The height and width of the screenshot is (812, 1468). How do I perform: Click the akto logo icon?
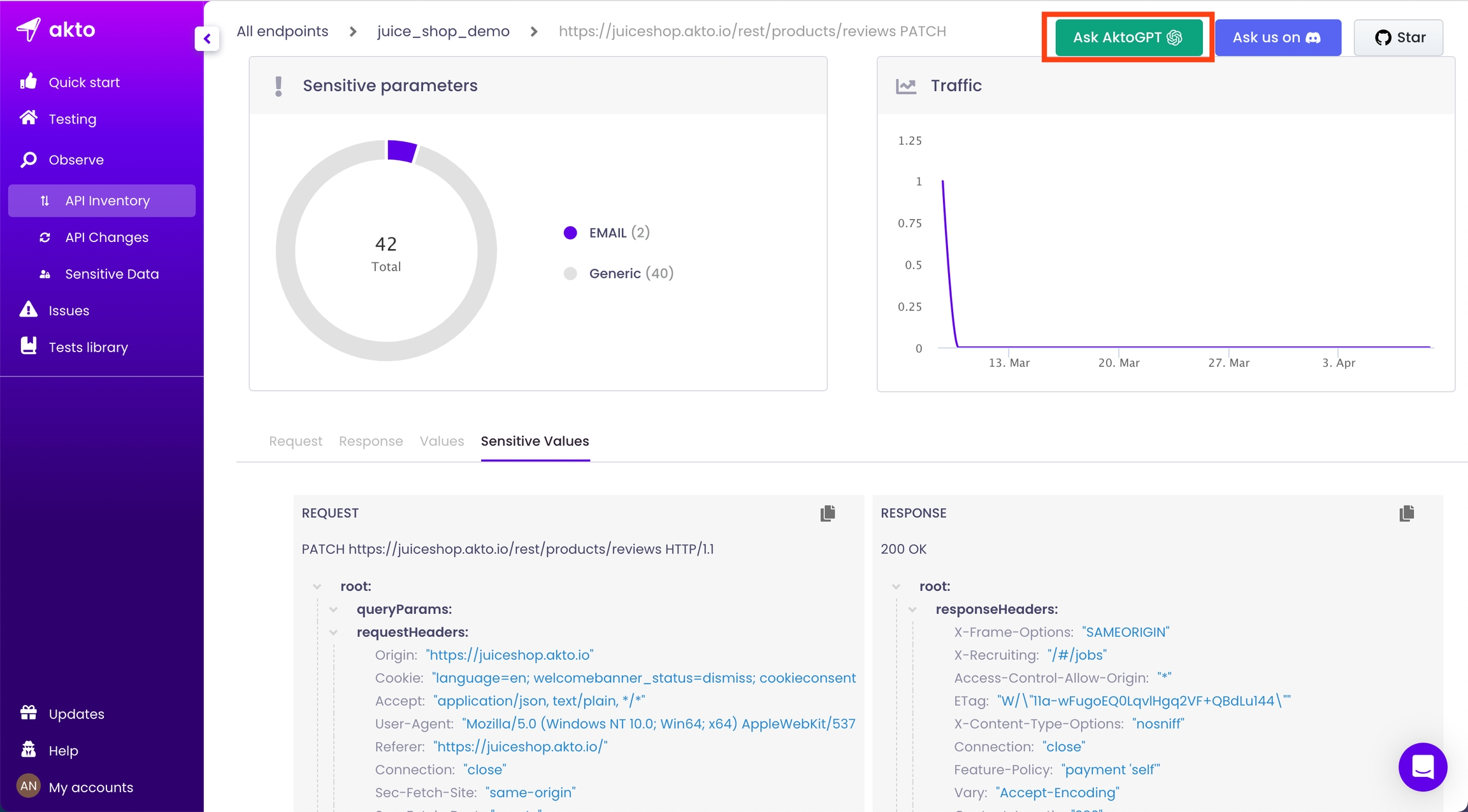[29, 29]
